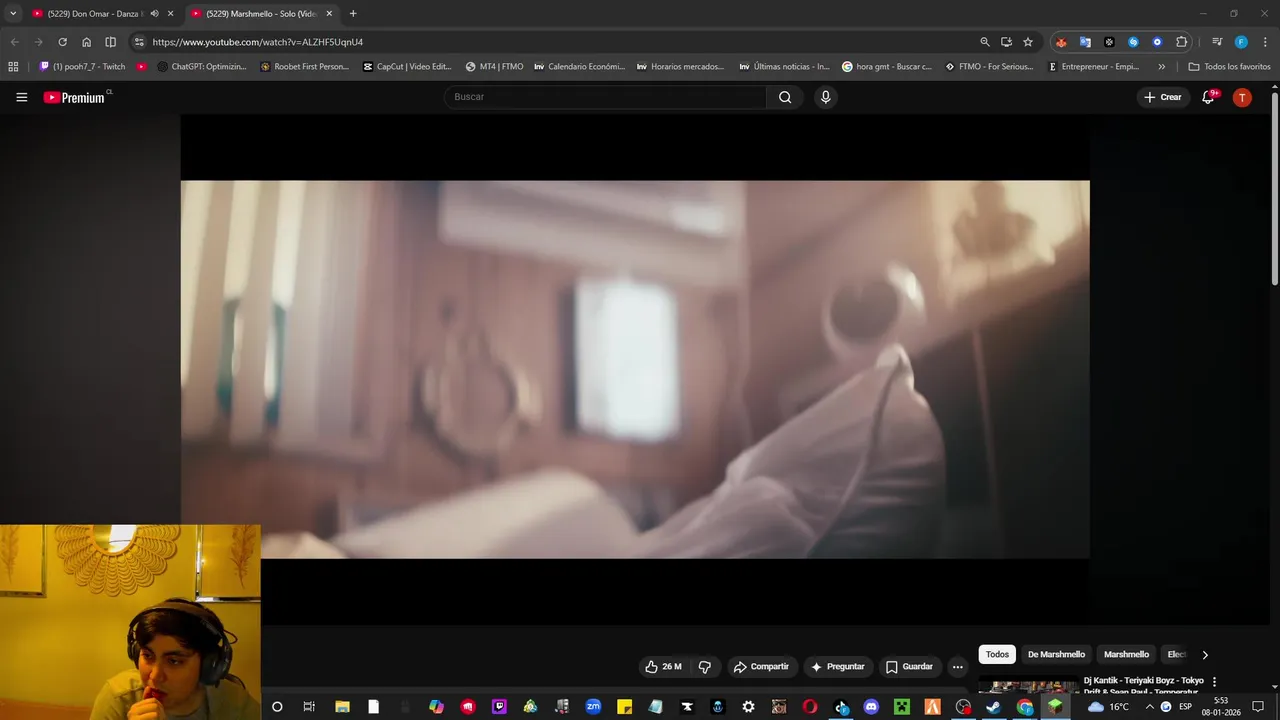Open ChatGPT: Optimizin... bookmark
This screenshot has width=1280, height=720.
point(200,67)
